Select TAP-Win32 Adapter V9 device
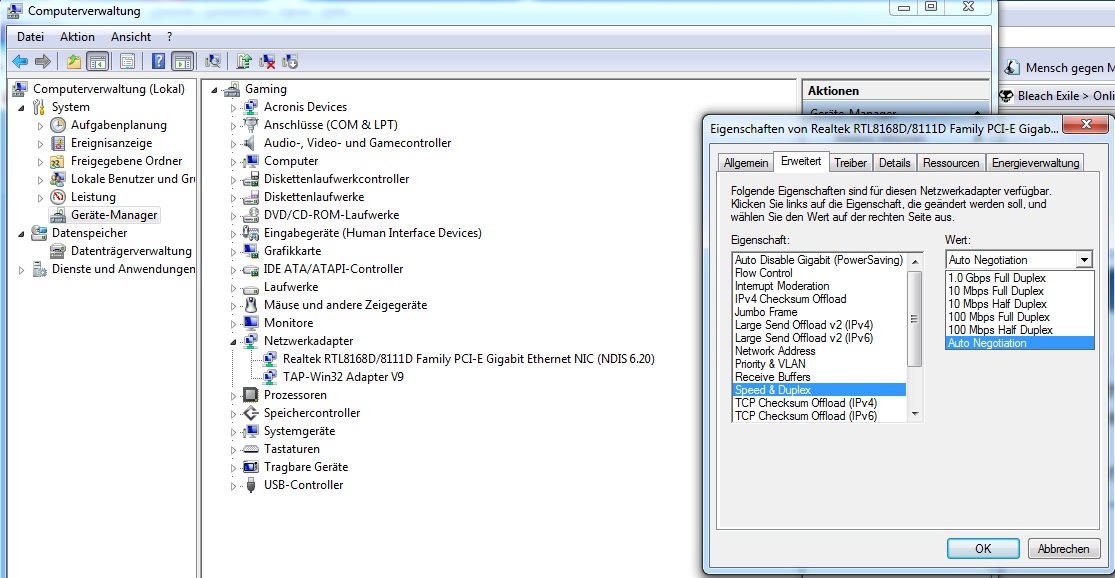 (343, 377)
